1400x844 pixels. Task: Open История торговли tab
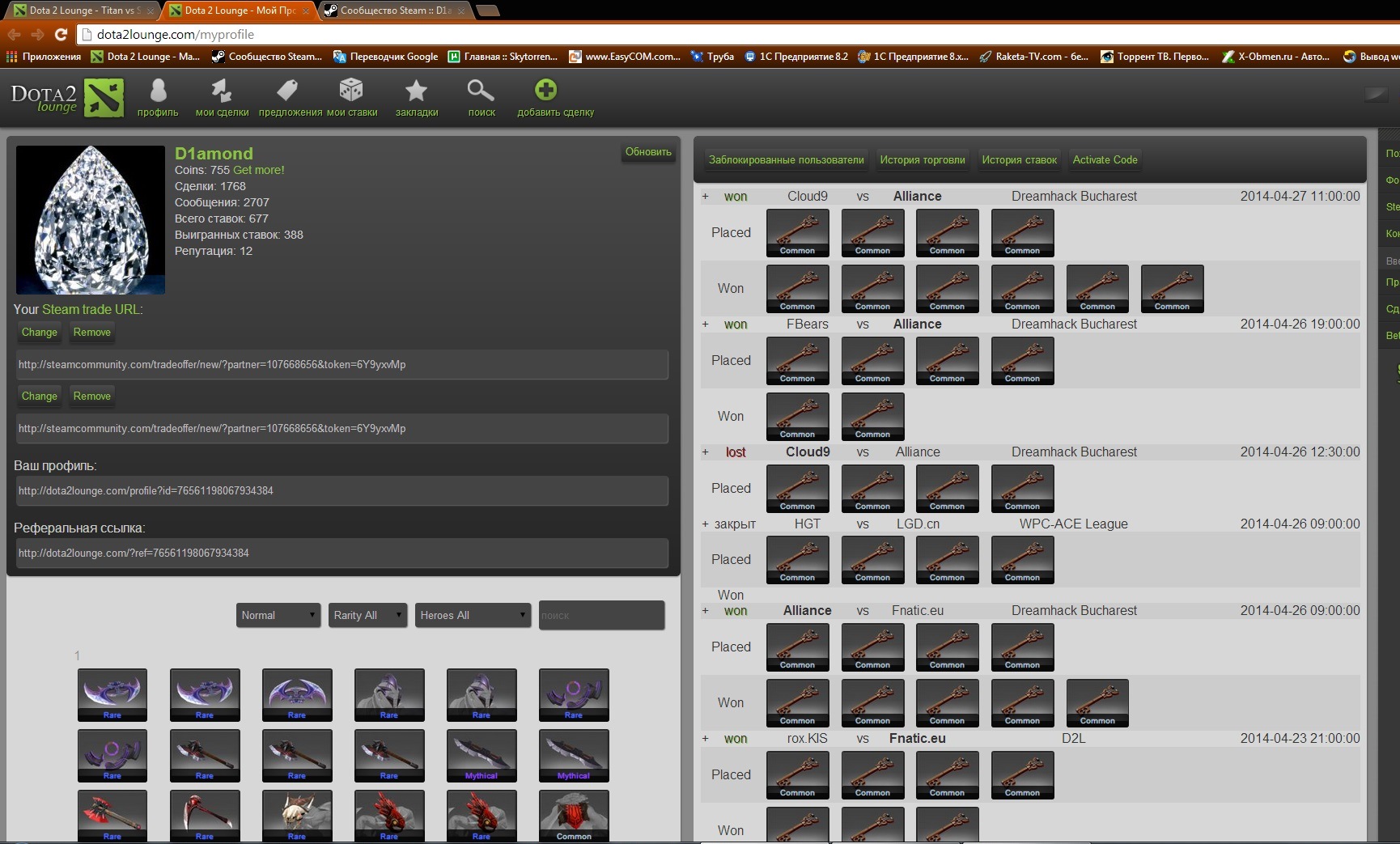click(923, 160)
